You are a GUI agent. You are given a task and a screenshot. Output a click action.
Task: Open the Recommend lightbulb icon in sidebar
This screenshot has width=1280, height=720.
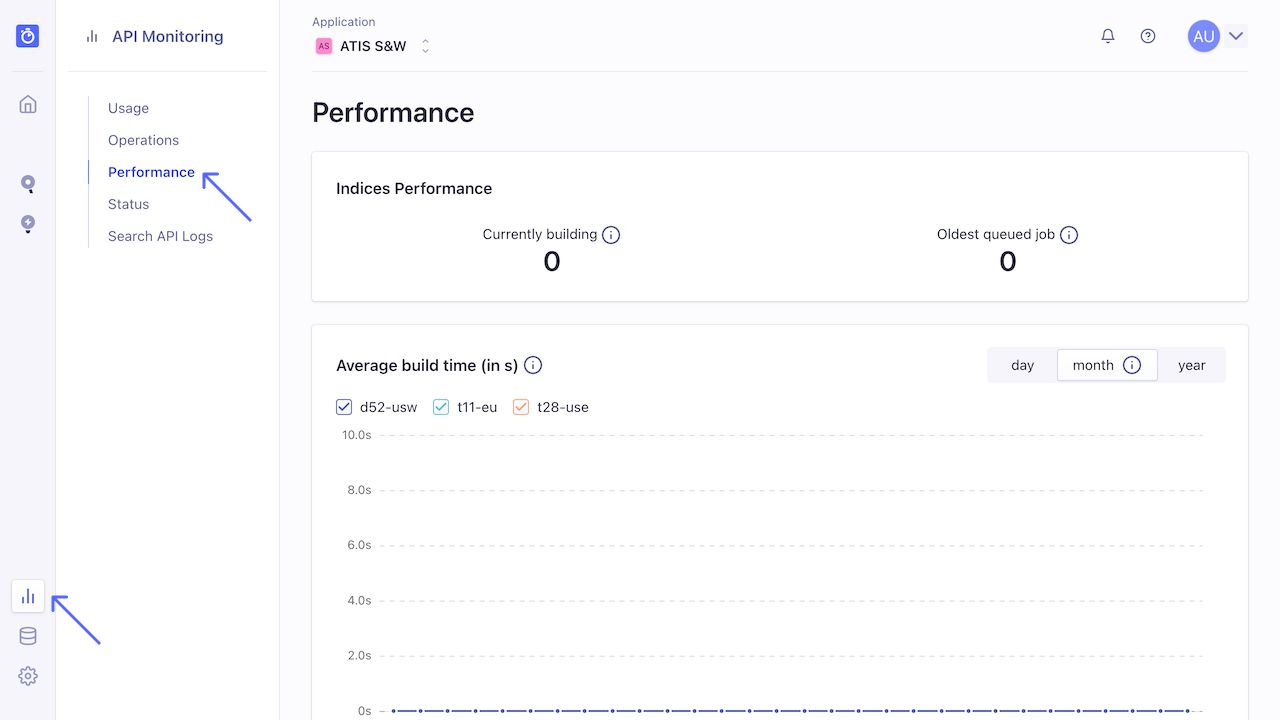pos(27,225)
